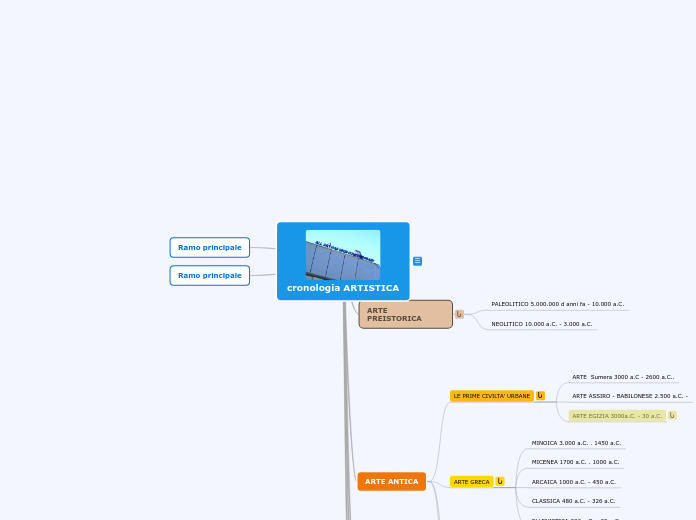The image size is (696, 520).
Task: Click the CLASSICA 480 a.C. - 326 a.C. branch
Action: pyautogui.click(x=573, y=501)
